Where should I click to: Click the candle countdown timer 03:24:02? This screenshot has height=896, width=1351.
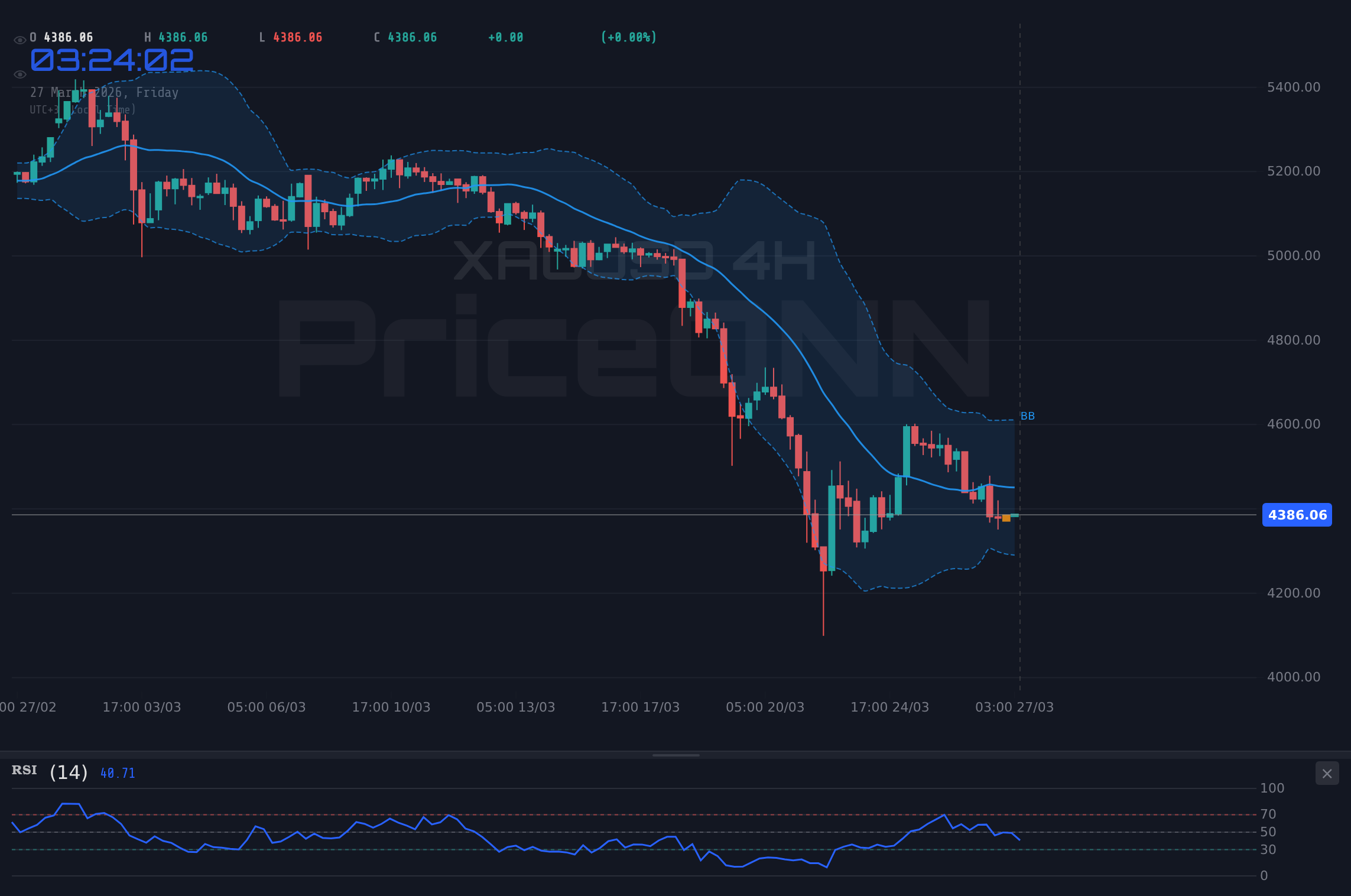pyautogui.click(x=112, y=59)
